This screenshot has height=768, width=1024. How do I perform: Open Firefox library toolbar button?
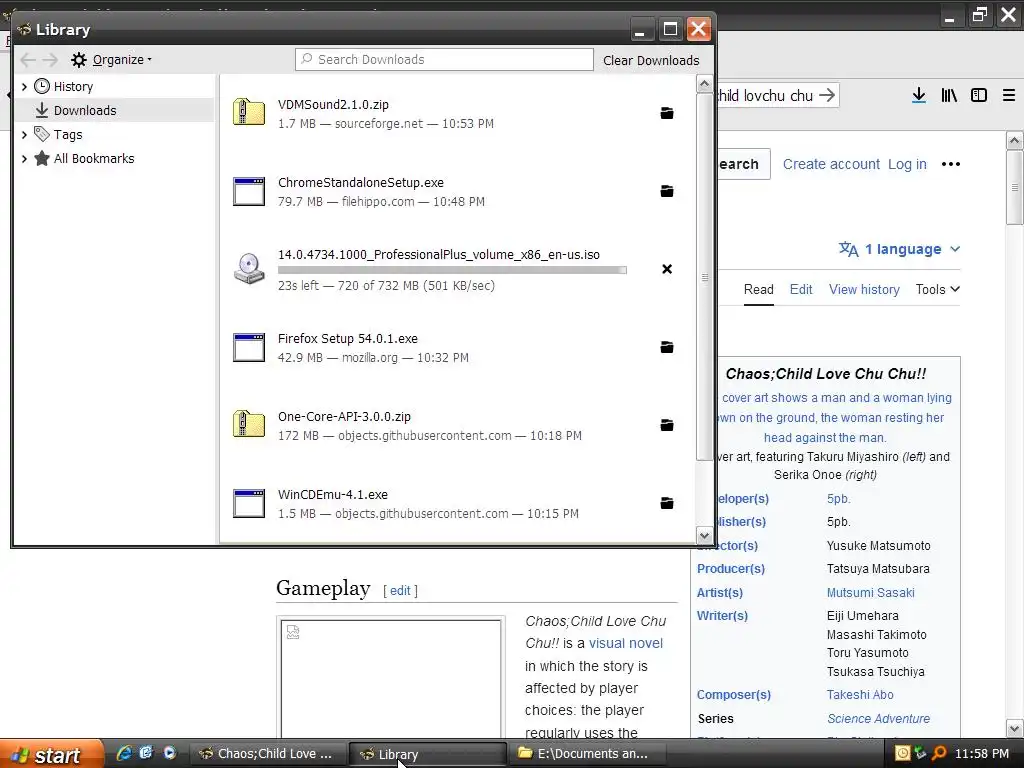pyautogui.click(x=948, y=95)
